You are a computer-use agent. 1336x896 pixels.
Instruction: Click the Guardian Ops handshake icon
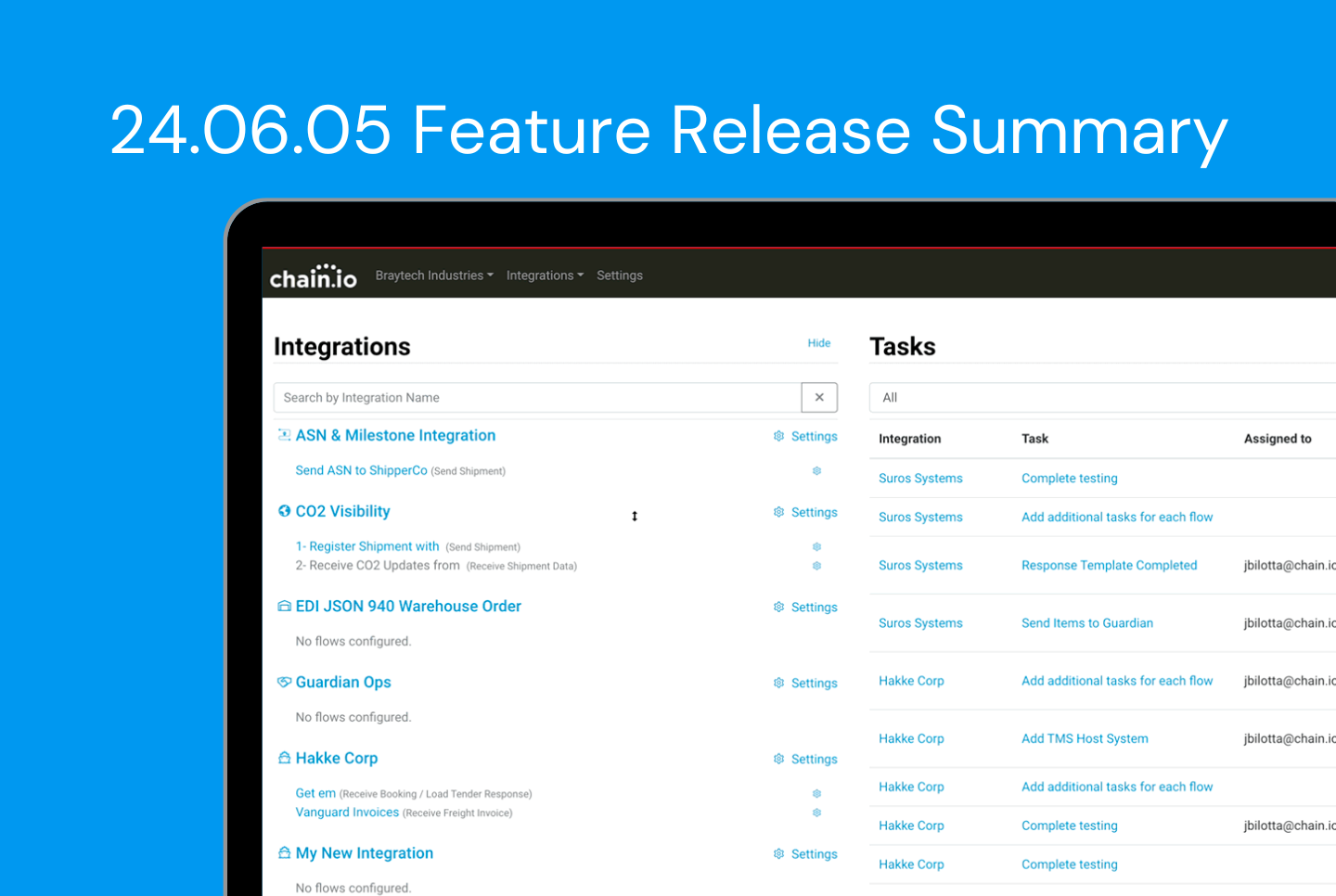click(x=284, y=682)
